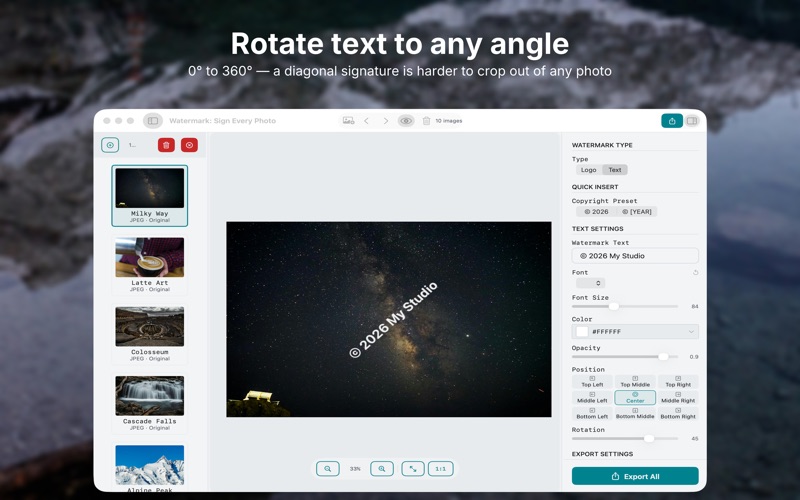Set position to Middle Left

[x=592, y=397]
